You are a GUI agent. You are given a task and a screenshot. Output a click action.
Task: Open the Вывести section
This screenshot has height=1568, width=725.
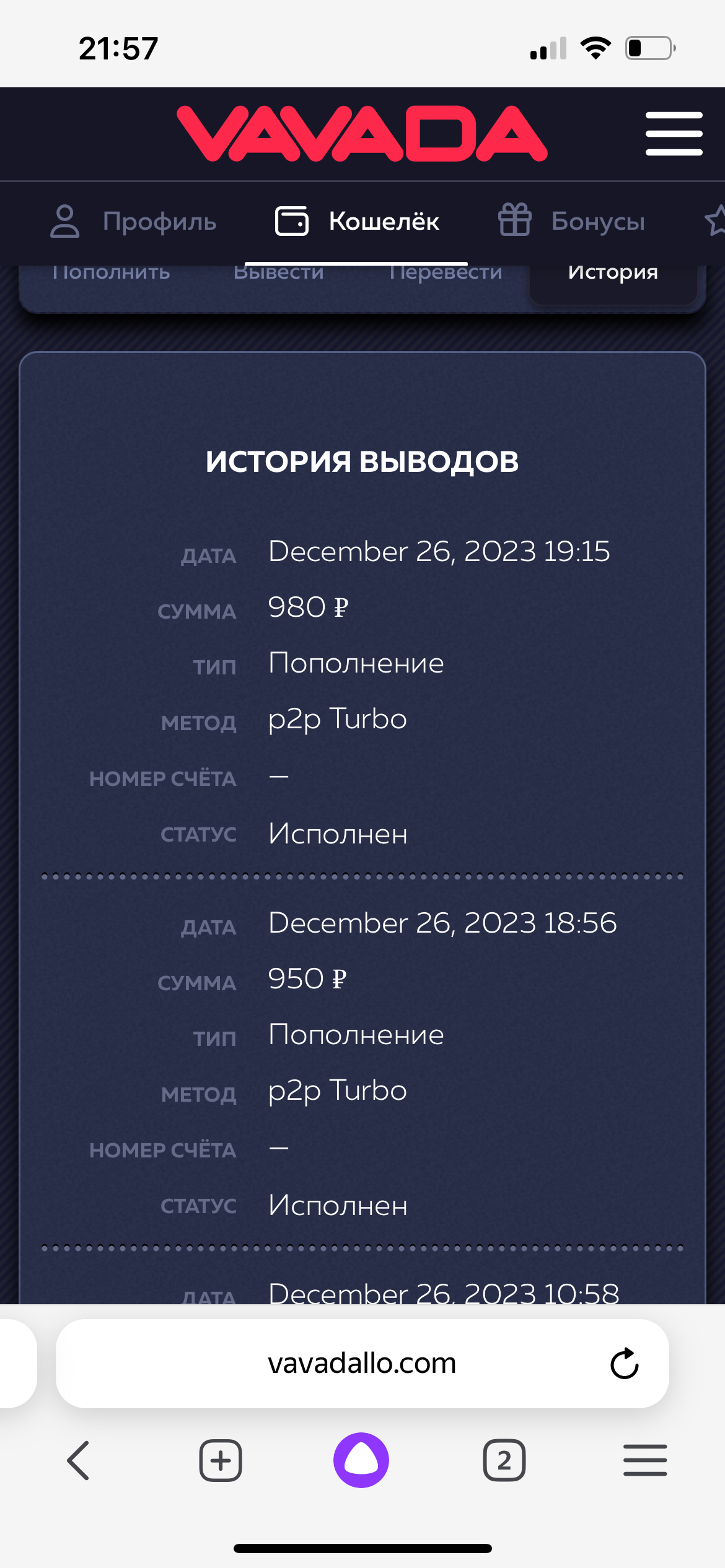278,273
